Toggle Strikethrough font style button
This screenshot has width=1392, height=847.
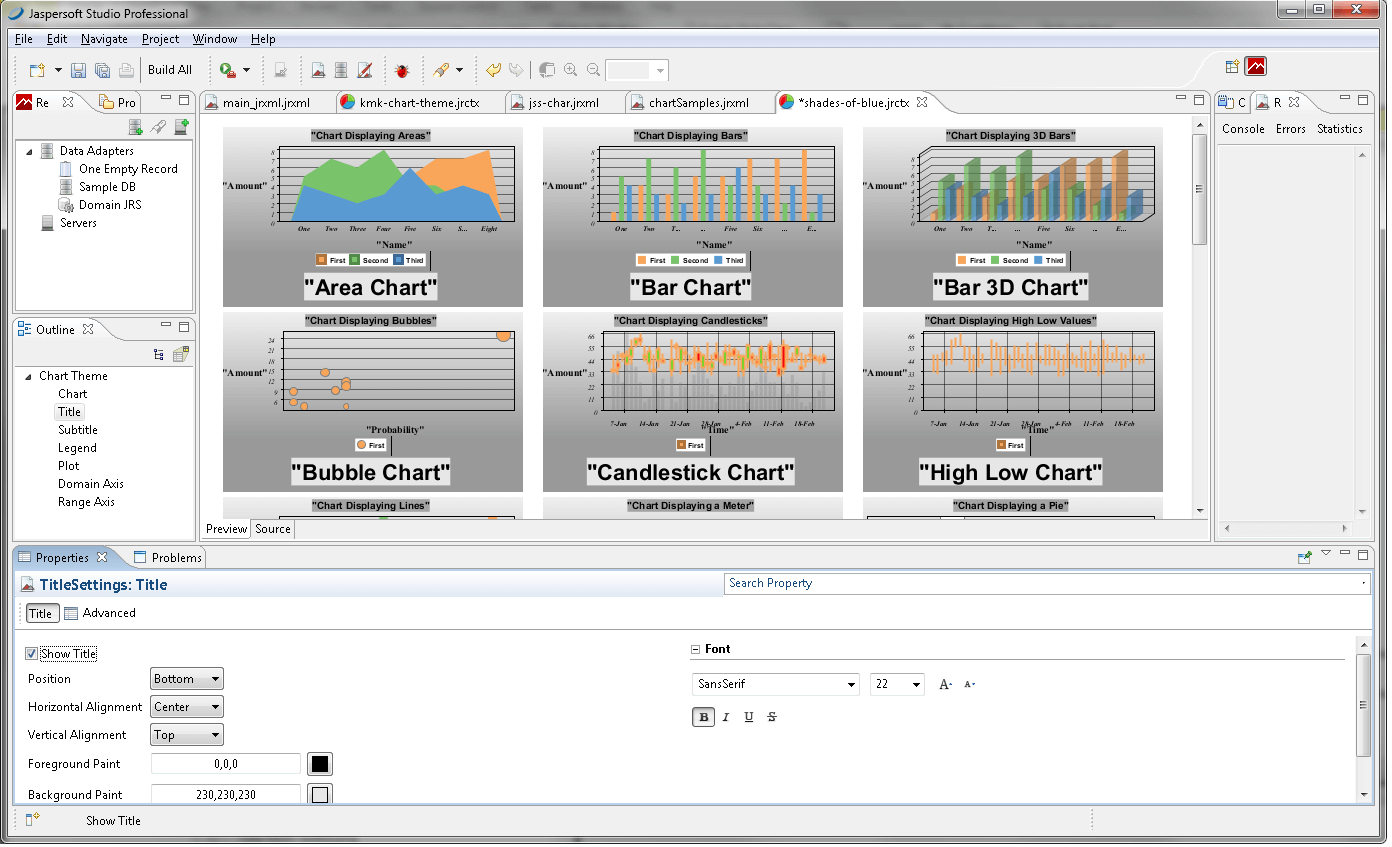tap(772, 717)
